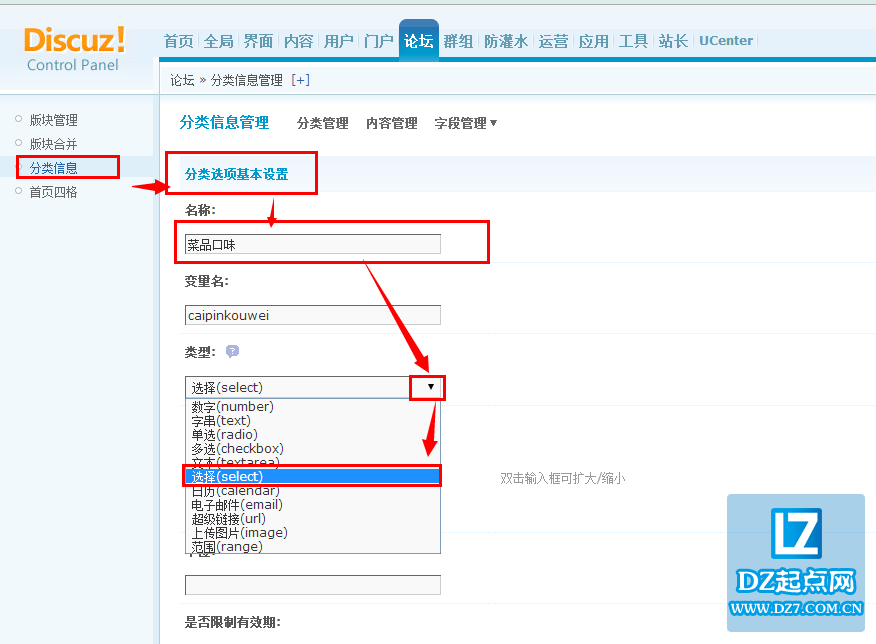Click the [+] link in breadcrumb

click(x=301, y=80)
